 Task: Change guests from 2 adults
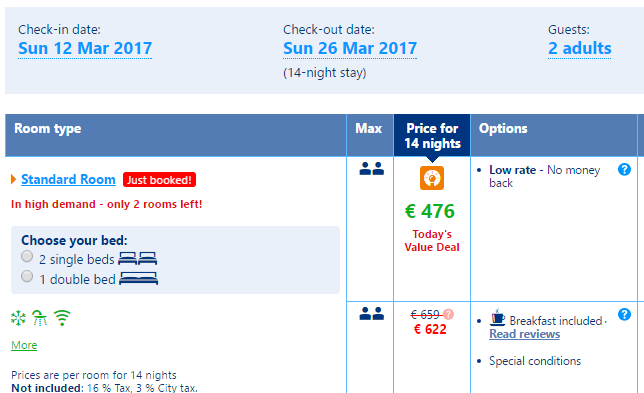click(580, 48)
